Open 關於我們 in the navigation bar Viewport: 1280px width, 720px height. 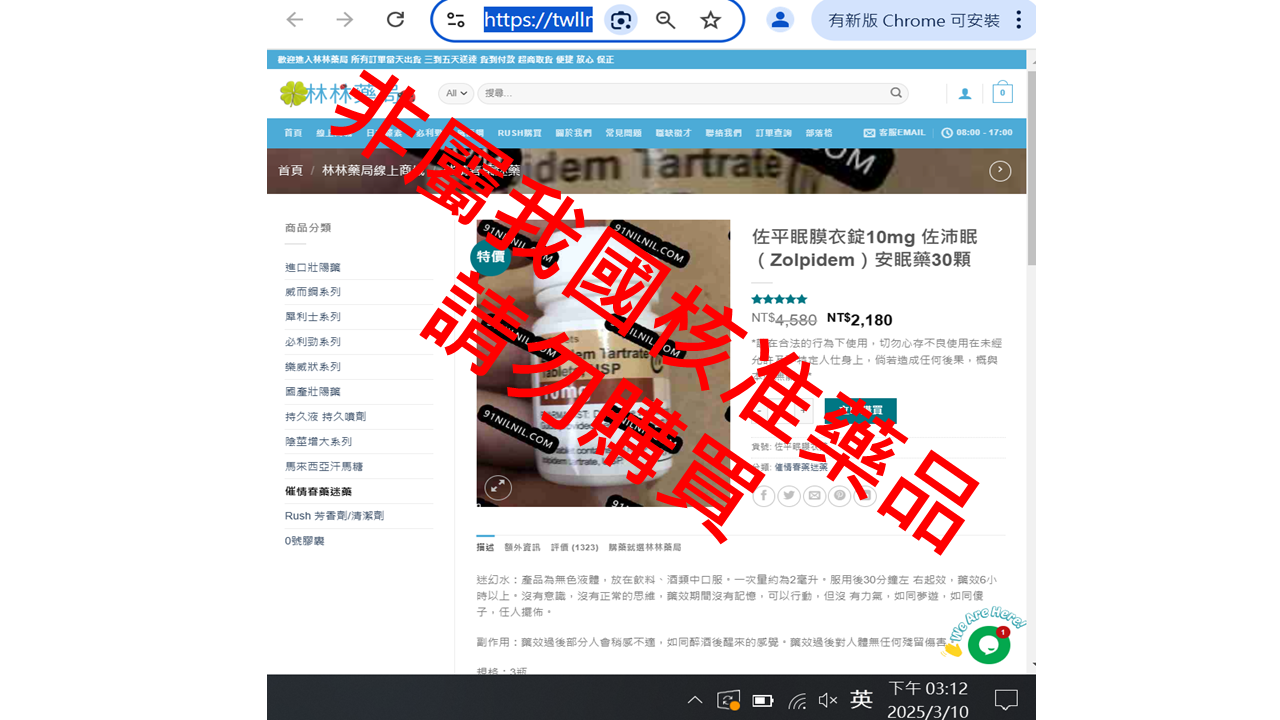(573, 133)
